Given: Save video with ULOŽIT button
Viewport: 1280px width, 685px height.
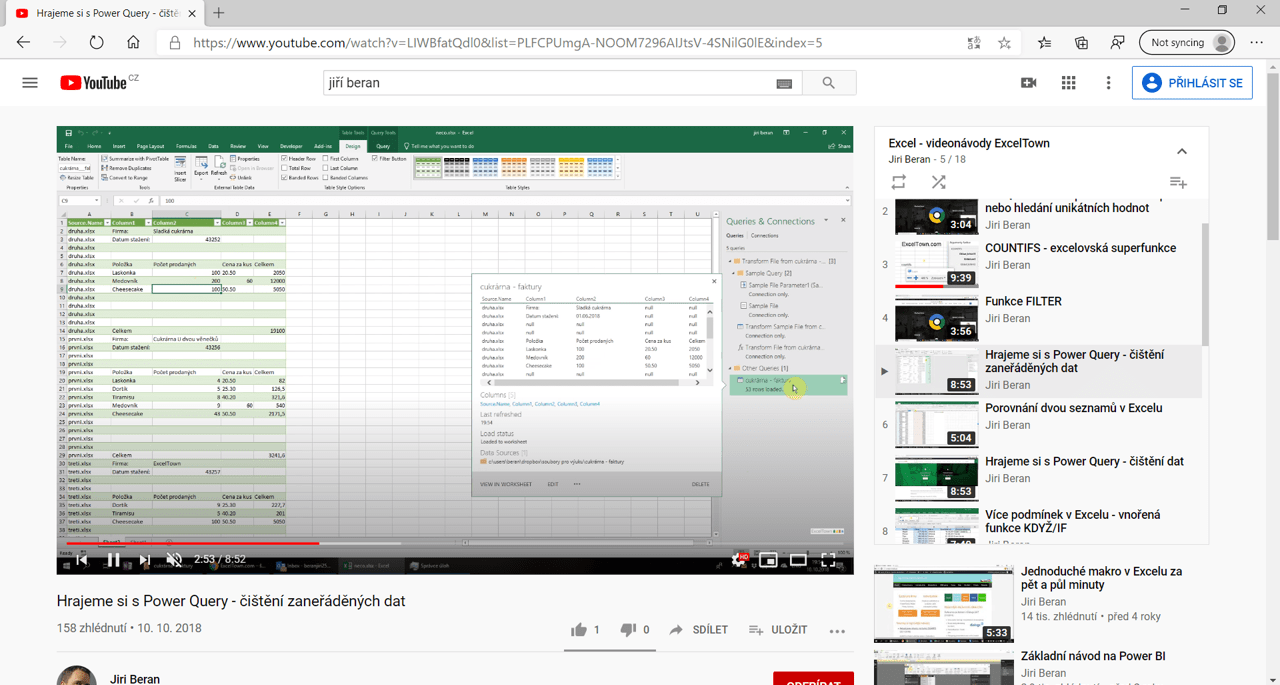Looking at the screenshot, I should coord(778,630).
